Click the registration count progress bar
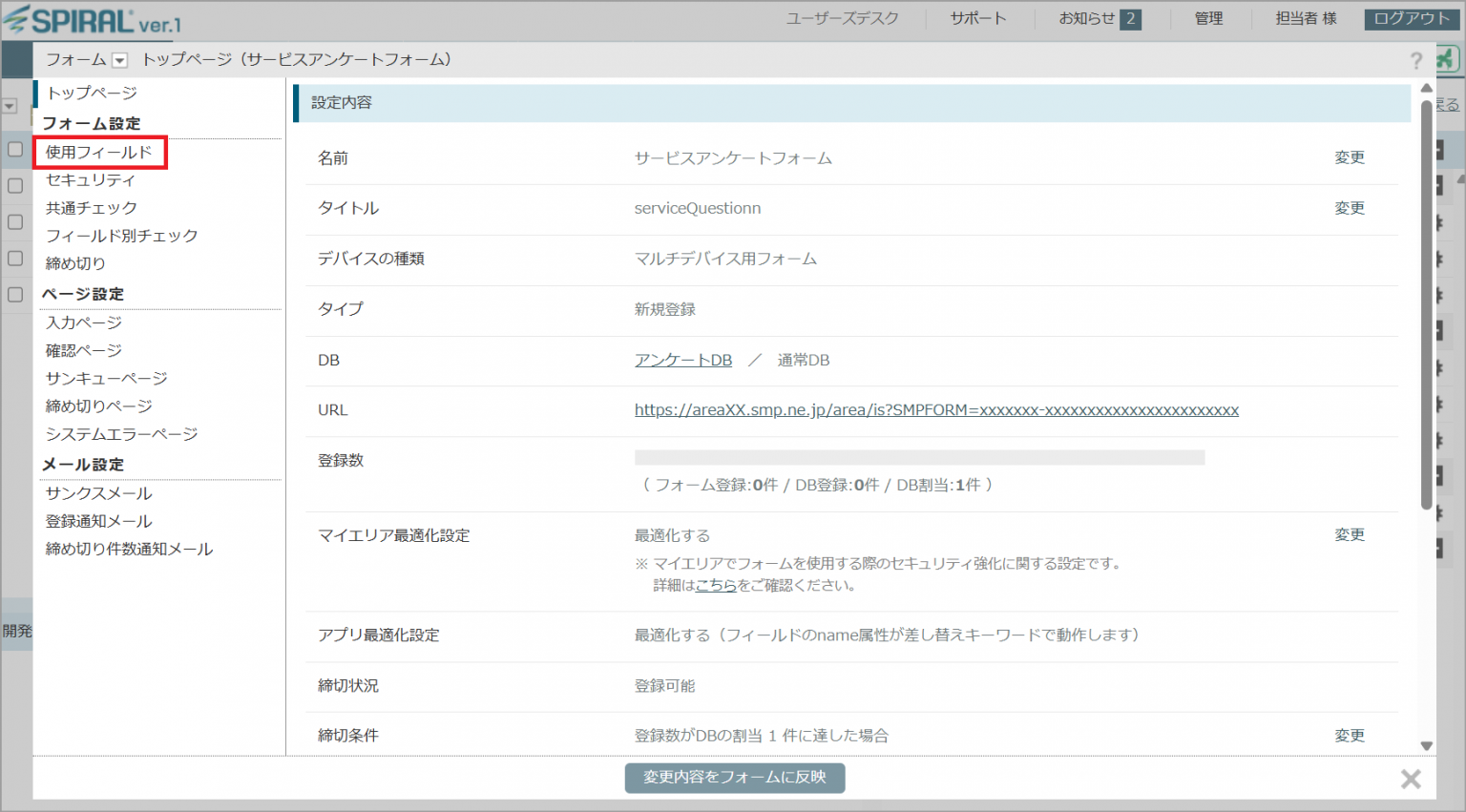This screenshot has width=1466, height=812. coord(919,458)
